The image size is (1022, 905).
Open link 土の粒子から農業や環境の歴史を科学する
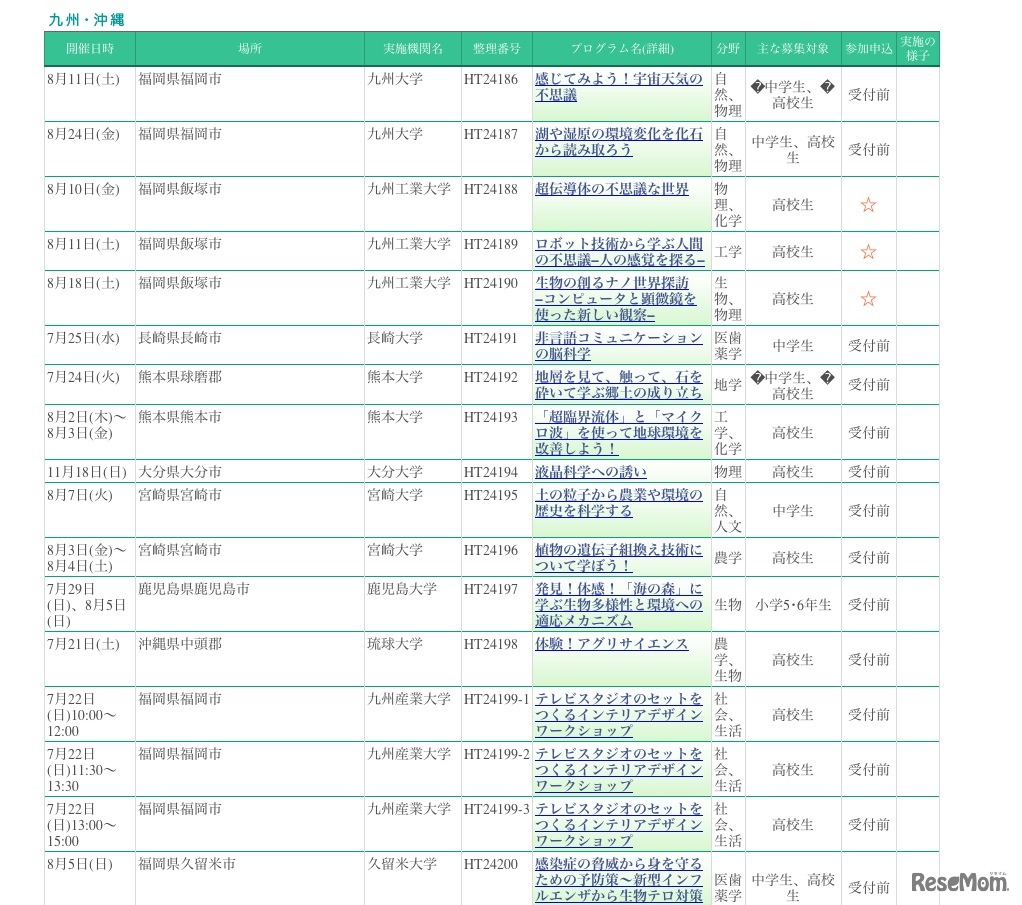point(618,503)
